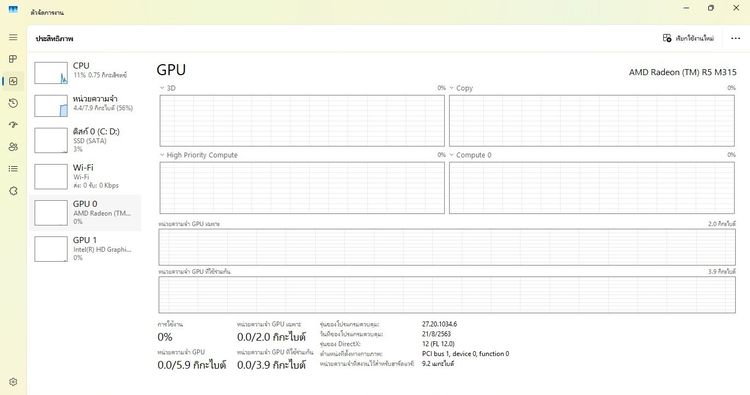Select GPU 1 Intel HD Graphics entry
The height and width of the screenshot is (395, 750).
tap(85, 249)
